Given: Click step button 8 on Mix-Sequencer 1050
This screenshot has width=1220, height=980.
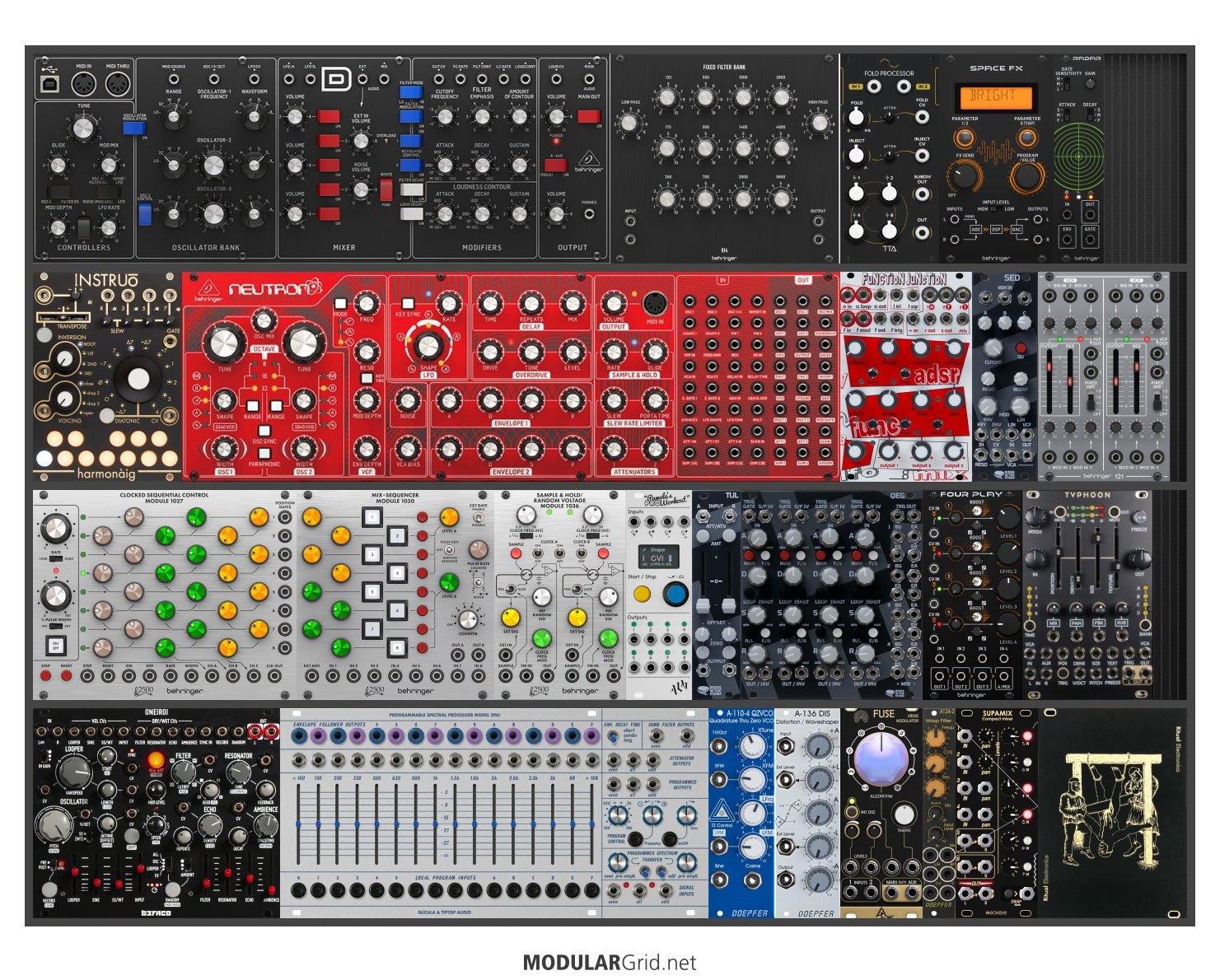Looking at the screenshot, I should click(397, 647).
